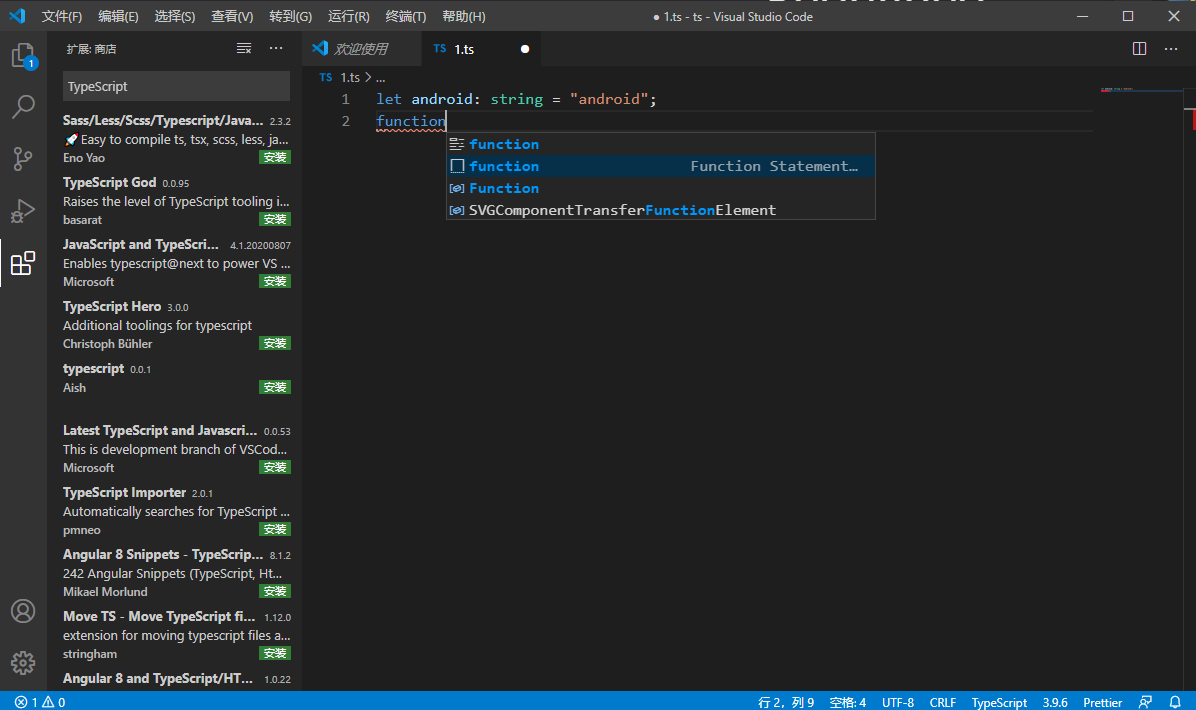Open extensions panel more actions menu

point(276,49)
